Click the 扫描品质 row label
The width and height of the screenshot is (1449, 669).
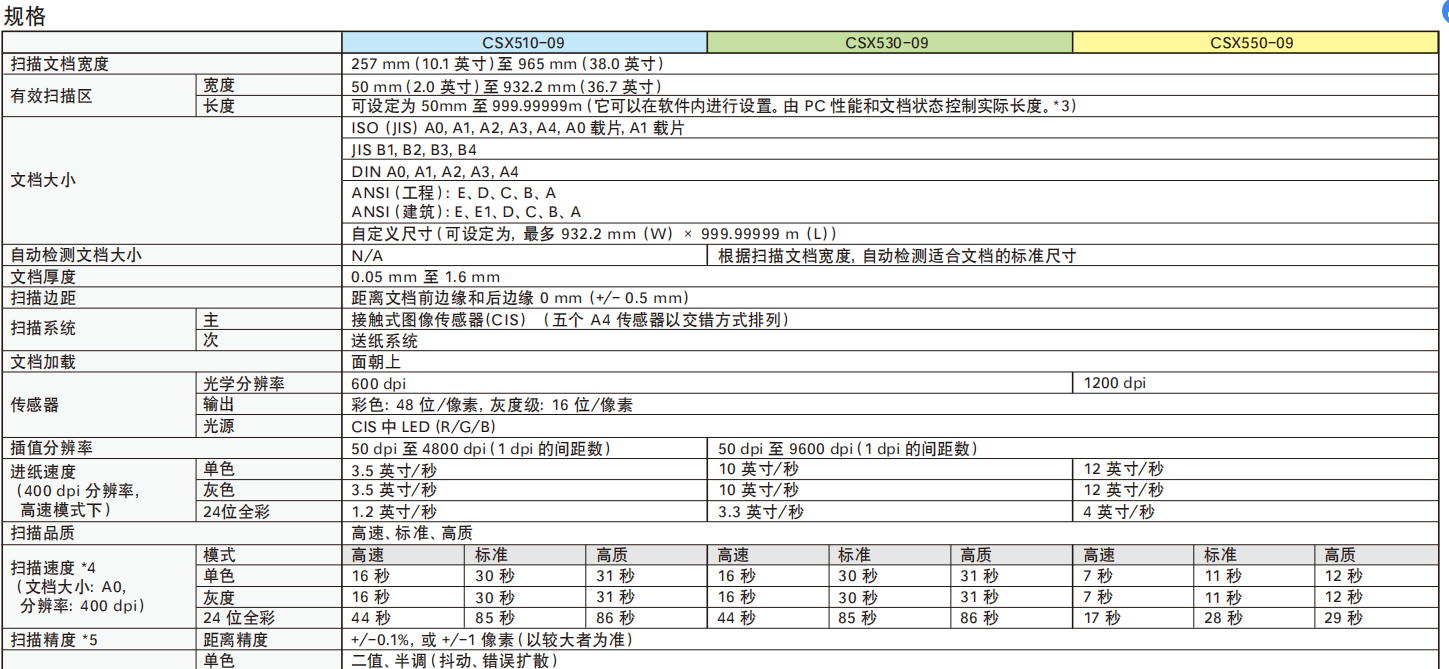(x=43, y=533)
